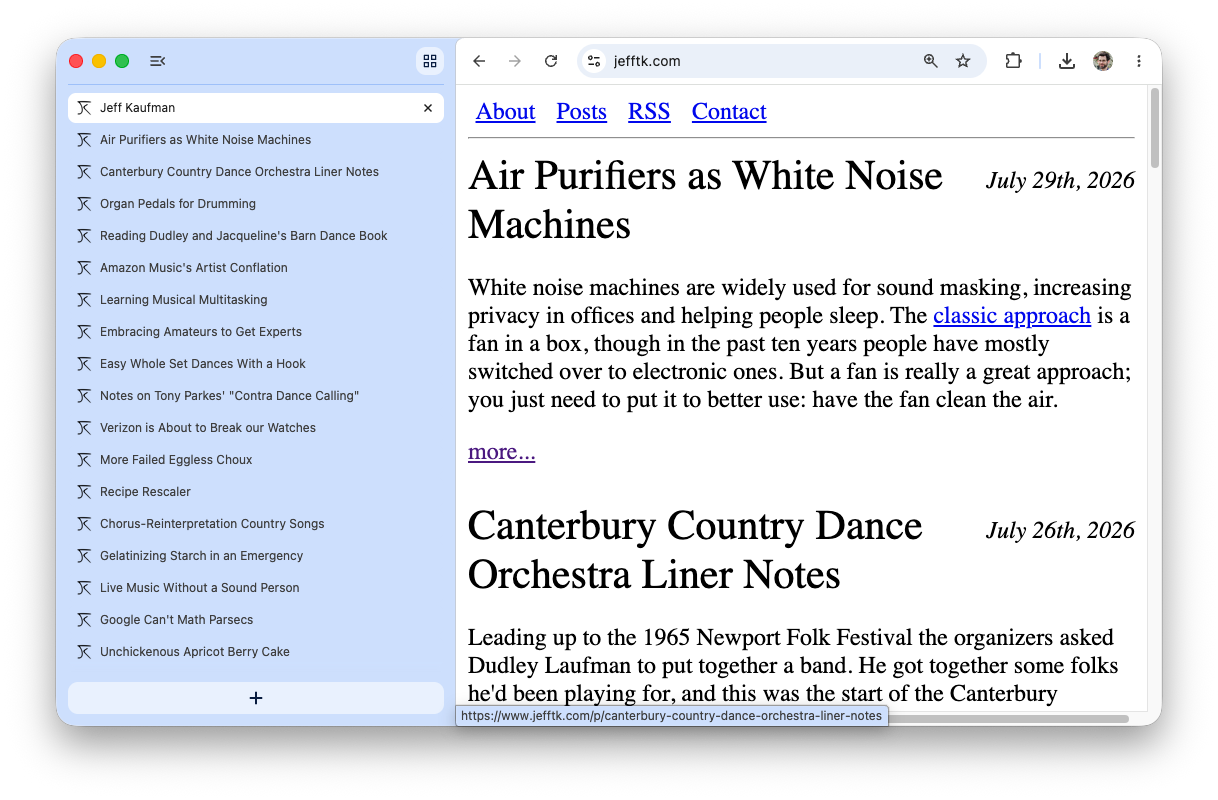Open the Verizon is About to Break our Watches tab
The height and width of the screenshot is (800, 1218).
point(256,428)
